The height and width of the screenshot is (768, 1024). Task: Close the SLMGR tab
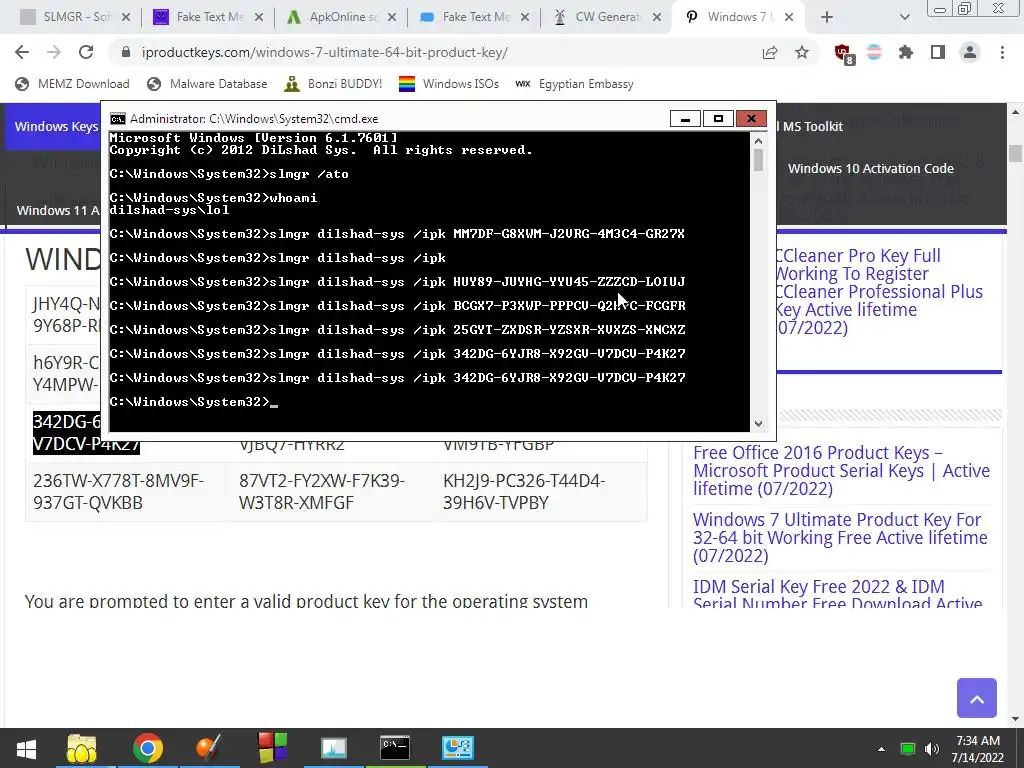tap(126, 17)
